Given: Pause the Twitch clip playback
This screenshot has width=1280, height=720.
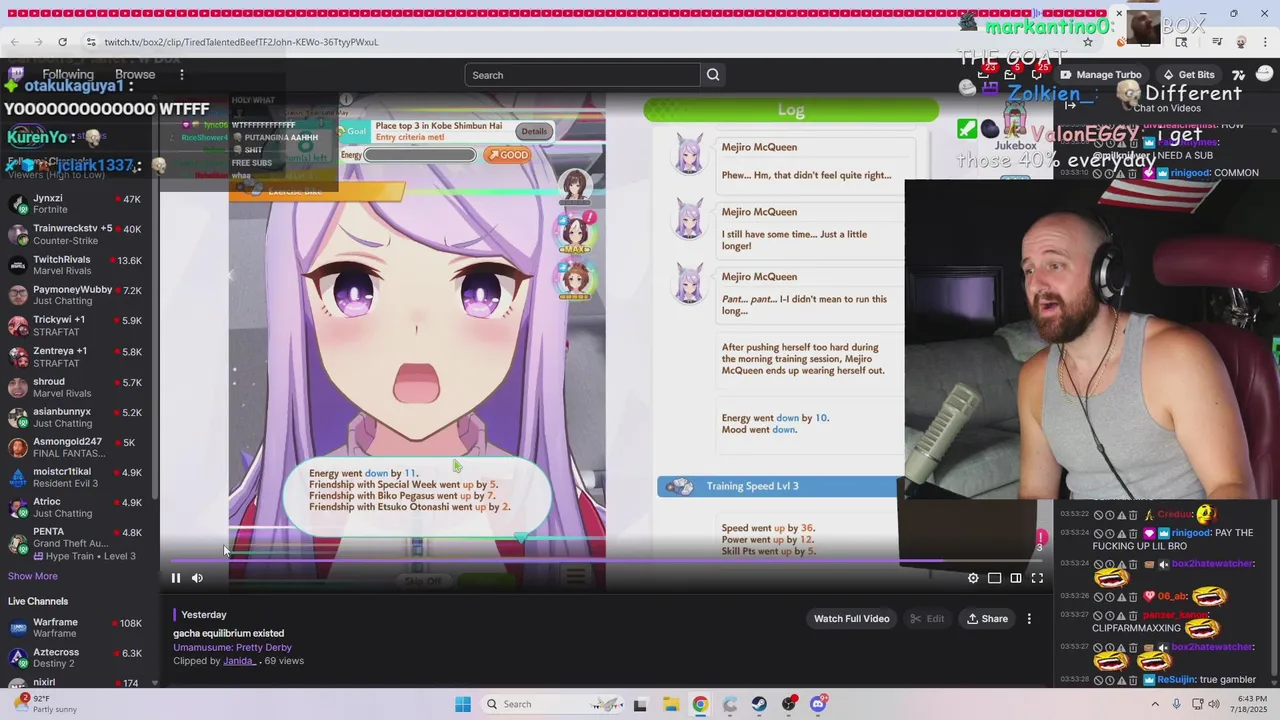Looking at the screenshot, I should (175, 578).
